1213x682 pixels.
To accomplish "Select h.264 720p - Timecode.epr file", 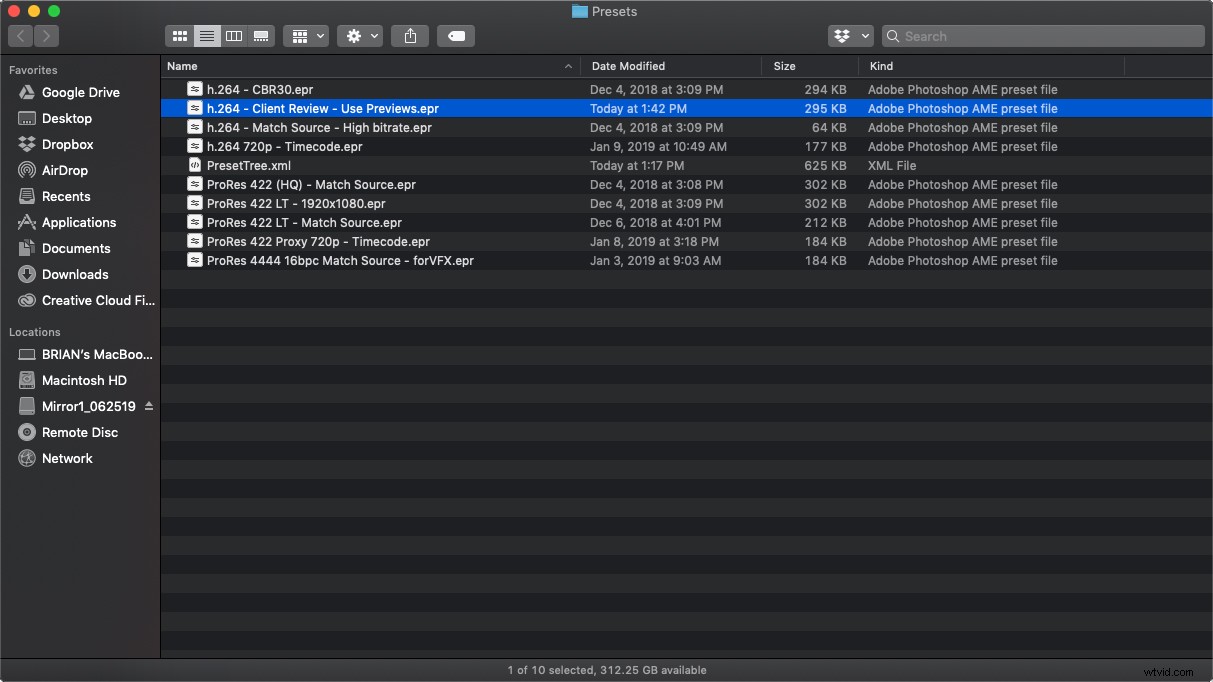I will (x=284, y=146).
